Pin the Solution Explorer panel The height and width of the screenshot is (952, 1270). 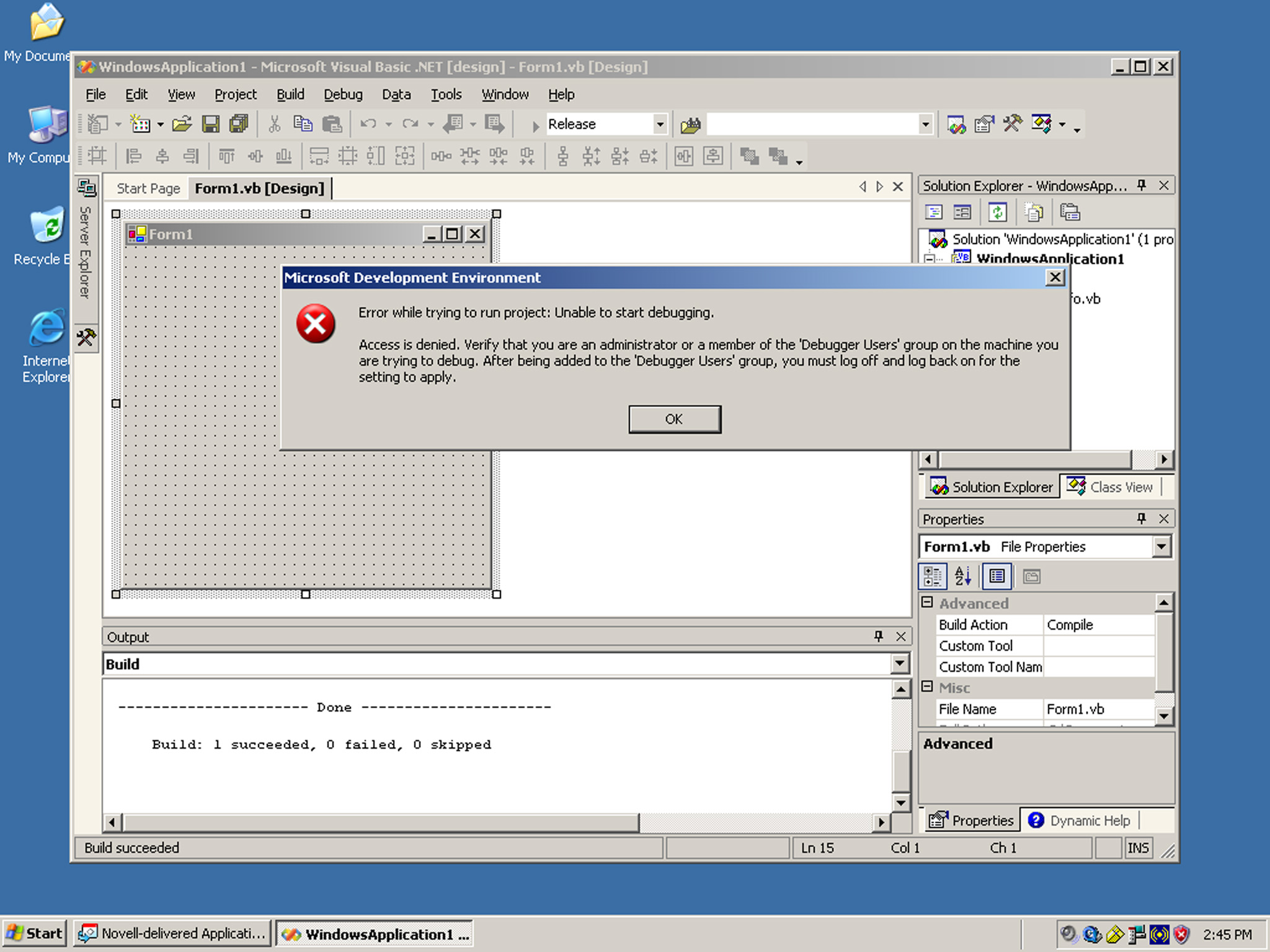tap(1142, 185)
